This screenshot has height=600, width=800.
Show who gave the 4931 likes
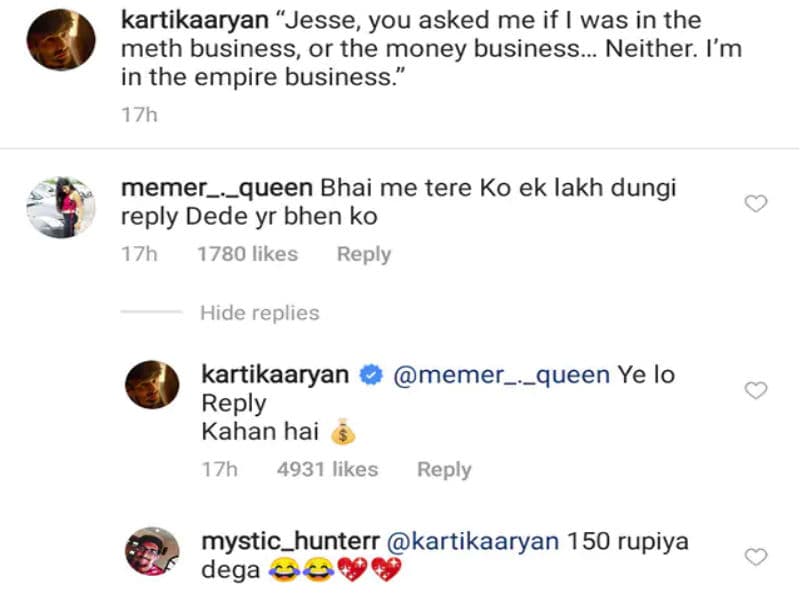(327, 469)
